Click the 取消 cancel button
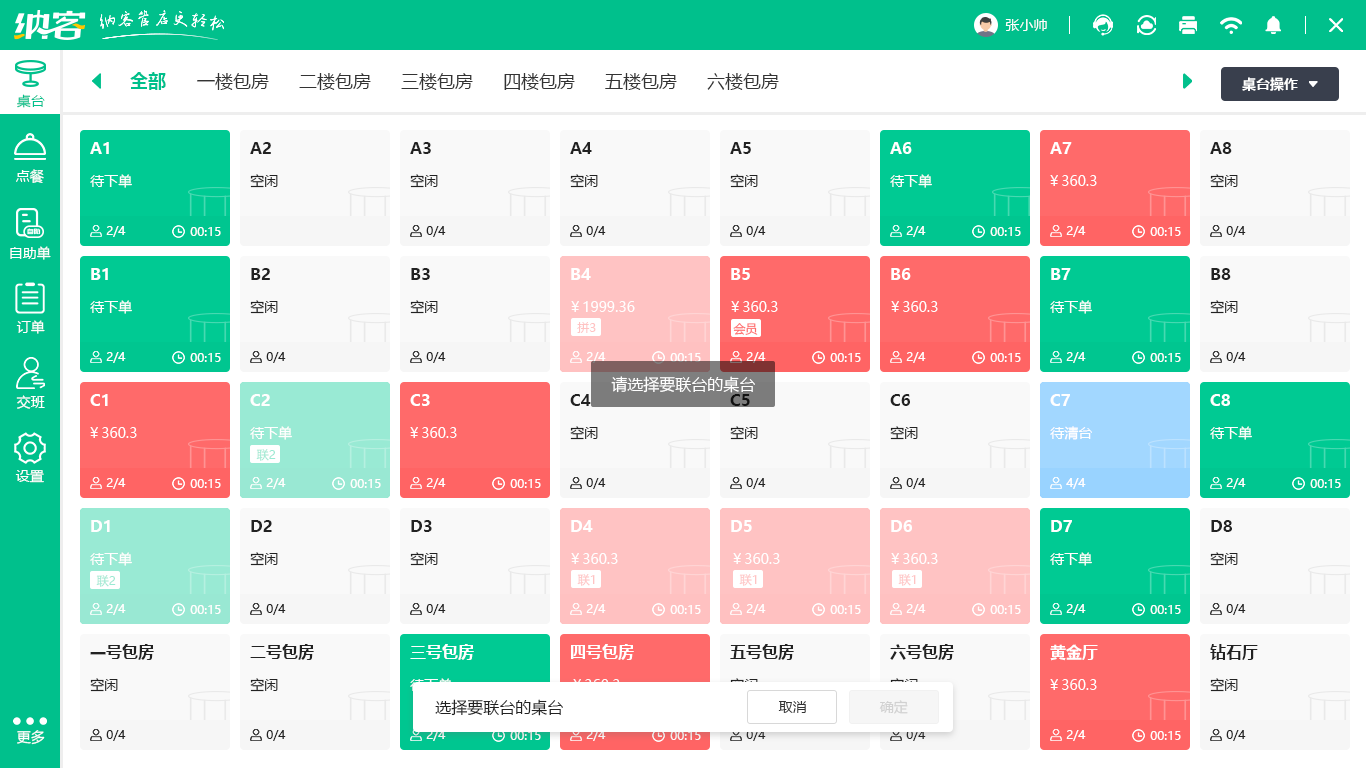 coord(792,707)
